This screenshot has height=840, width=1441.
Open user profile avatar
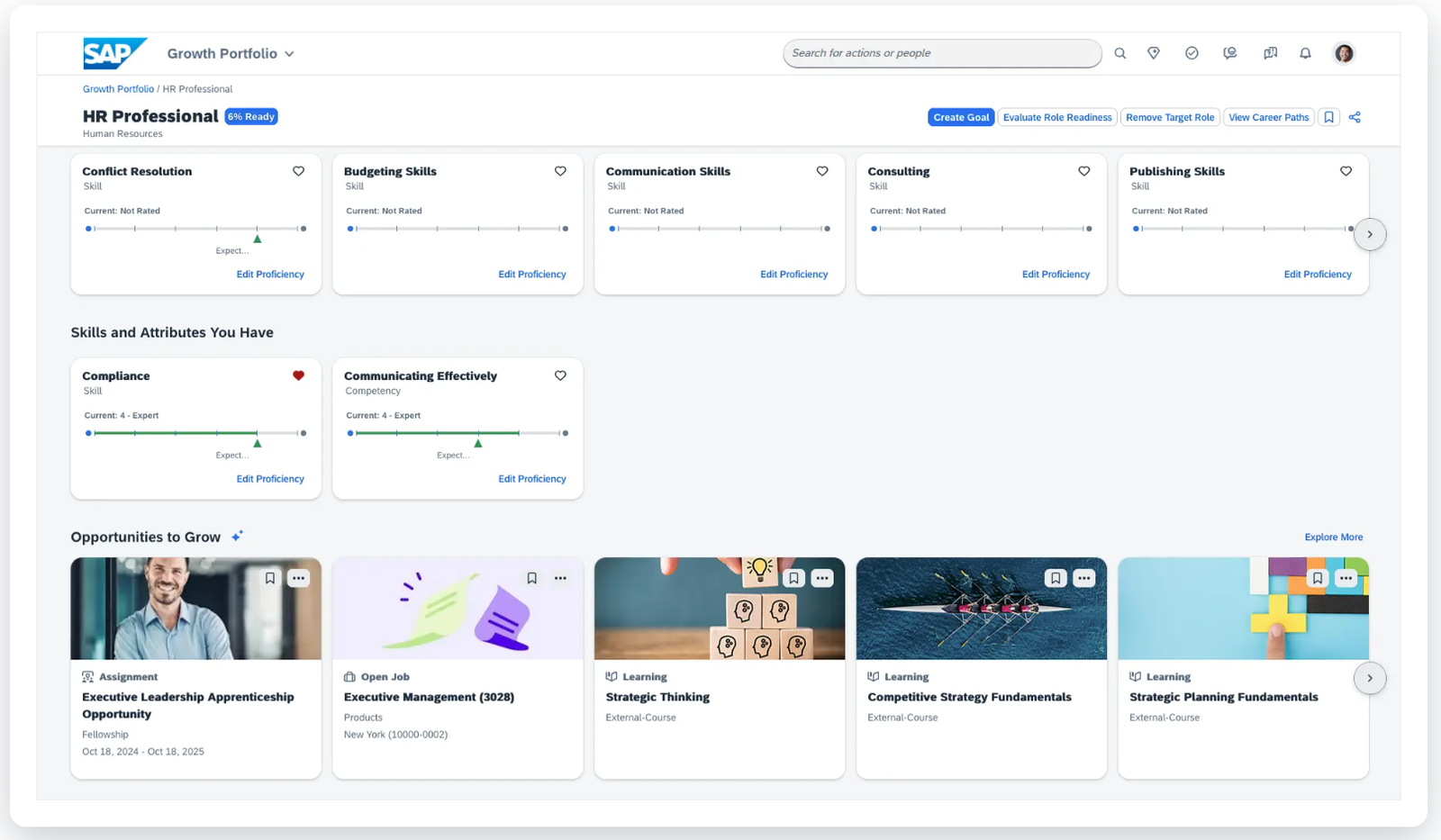click(x=1344, y=53)
